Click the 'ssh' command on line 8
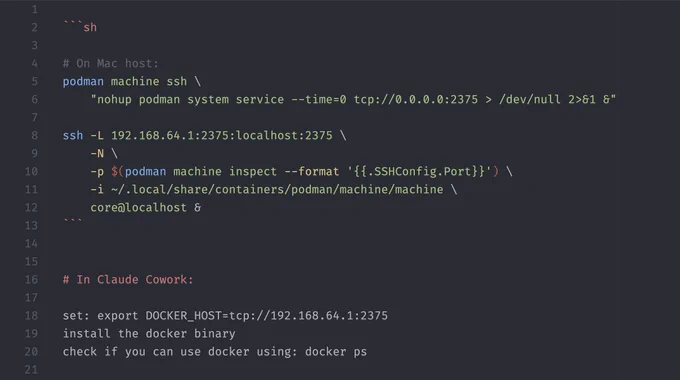The height and width of the screenshot is (380, 680). (x=73, y=135)
